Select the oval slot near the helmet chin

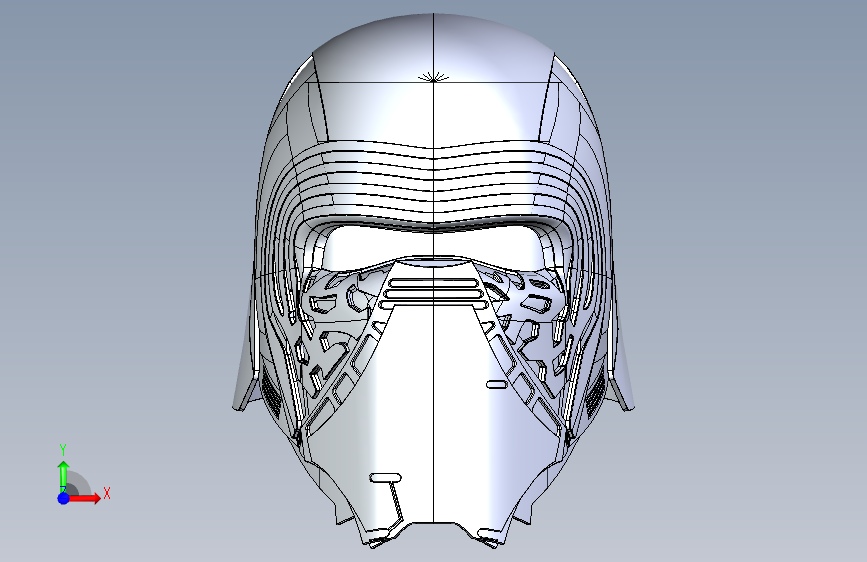[x=385, y=477]
